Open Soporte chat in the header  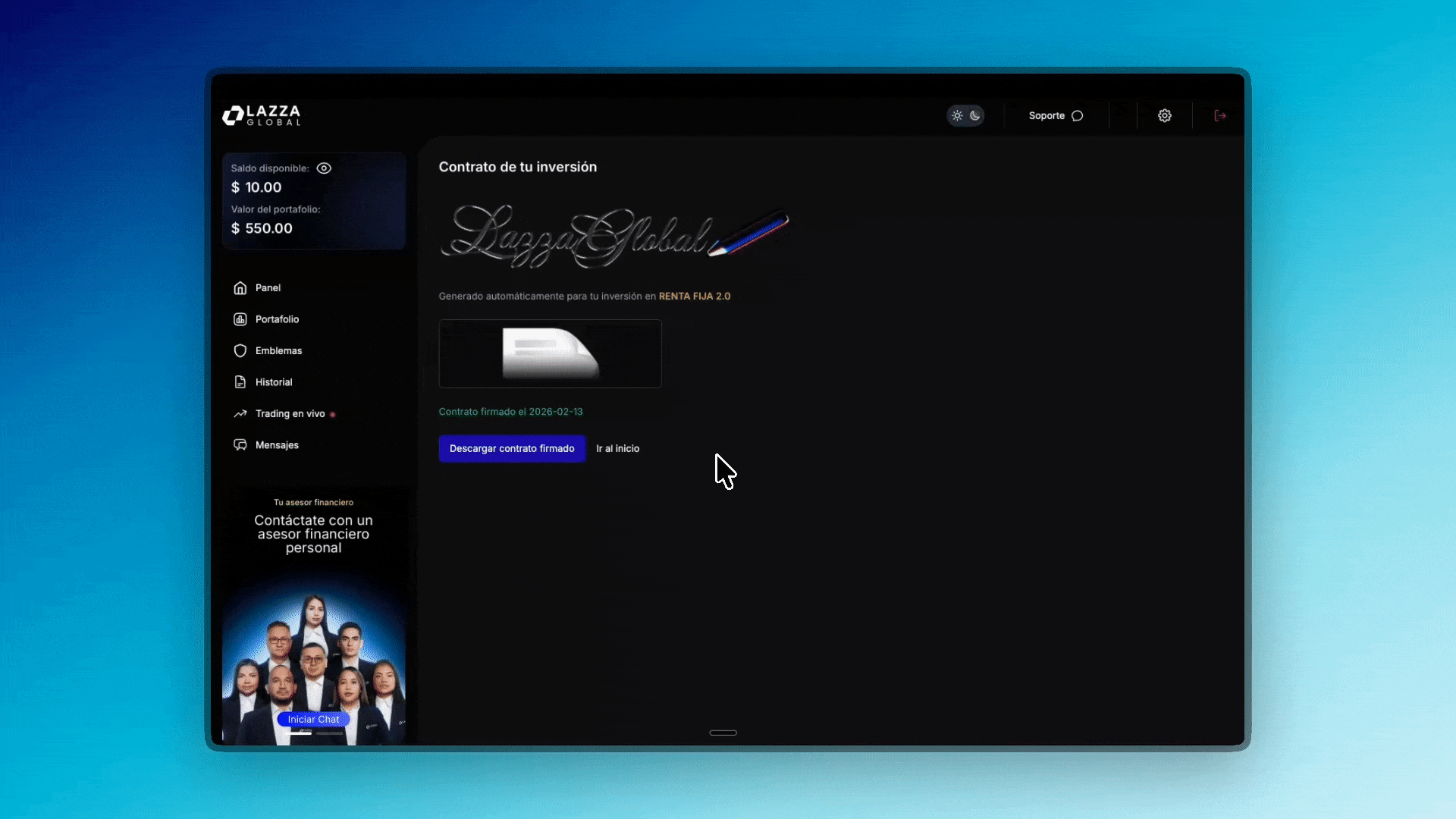pyautogui.click(x=1056, y=116)
